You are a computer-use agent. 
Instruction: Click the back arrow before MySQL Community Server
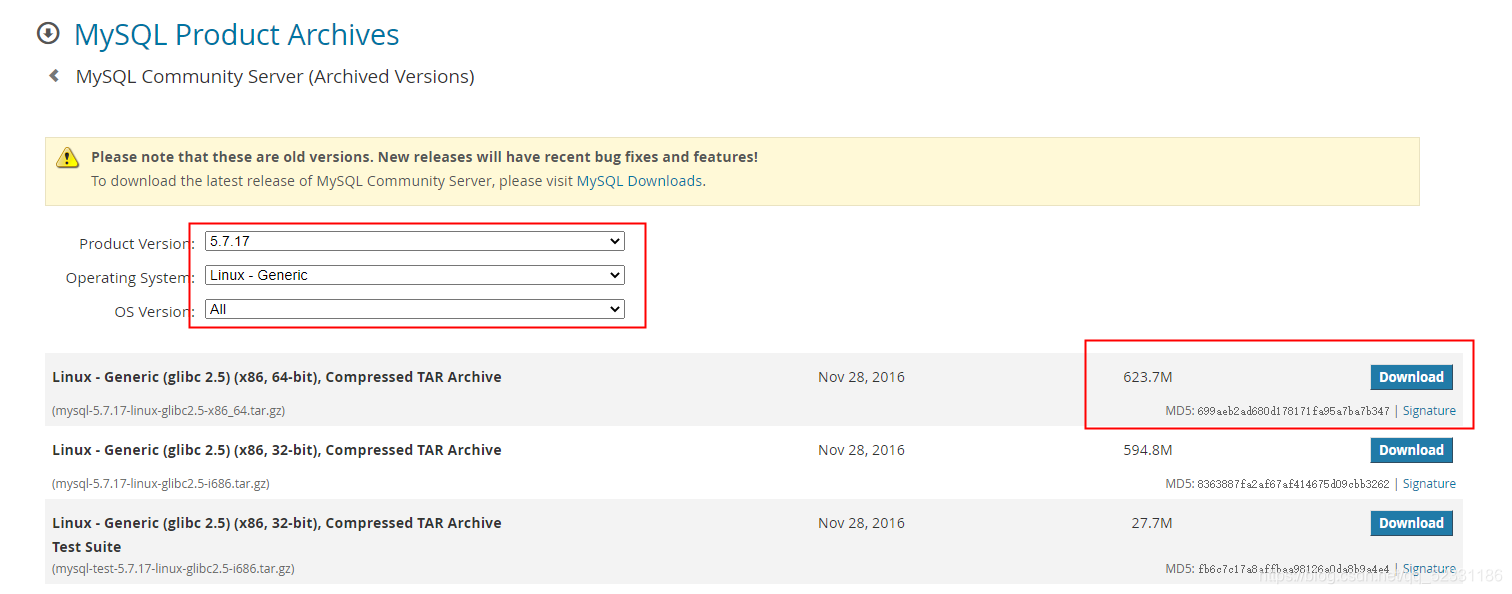click(x=54, y=76)
